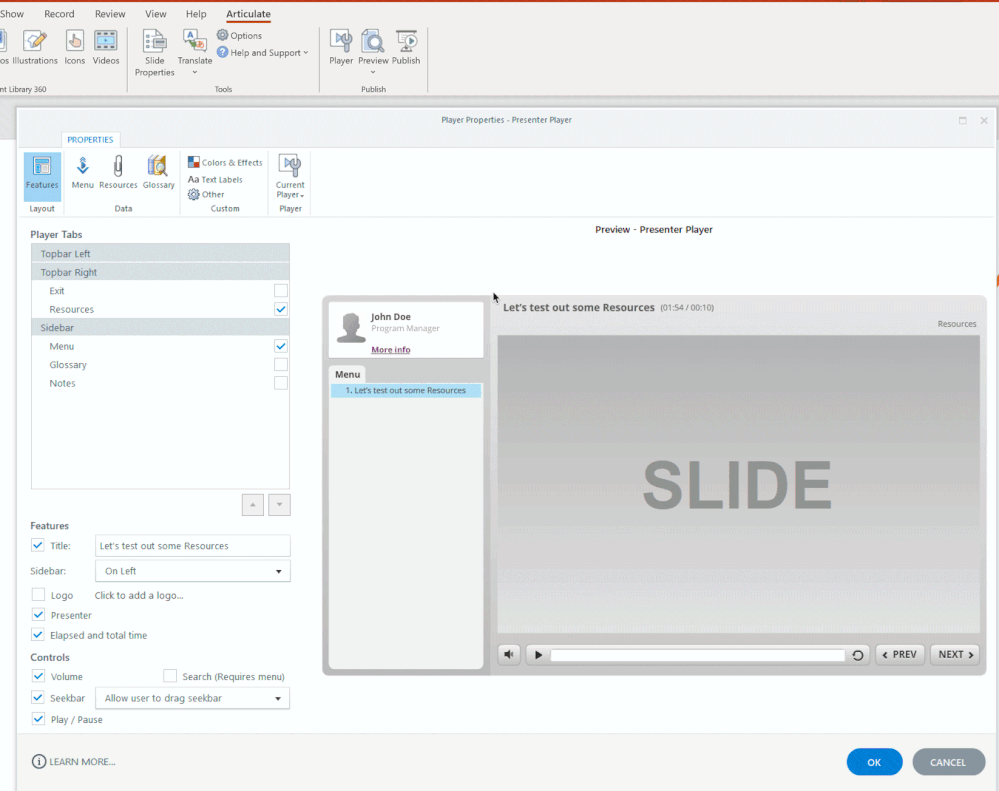Open Colors & Effects settings
This screenshot has height=791, width=999.
click(225, 162)
